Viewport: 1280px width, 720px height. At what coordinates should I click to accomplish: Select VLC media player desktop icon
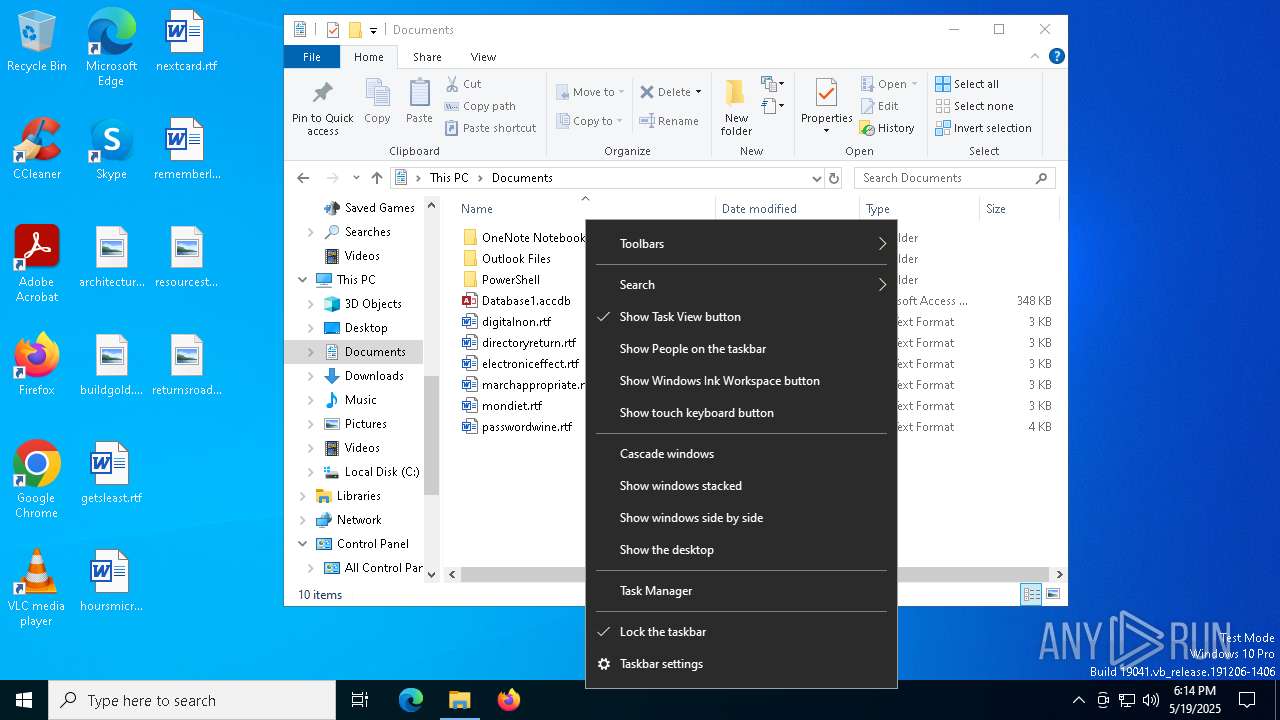[37, 588]
